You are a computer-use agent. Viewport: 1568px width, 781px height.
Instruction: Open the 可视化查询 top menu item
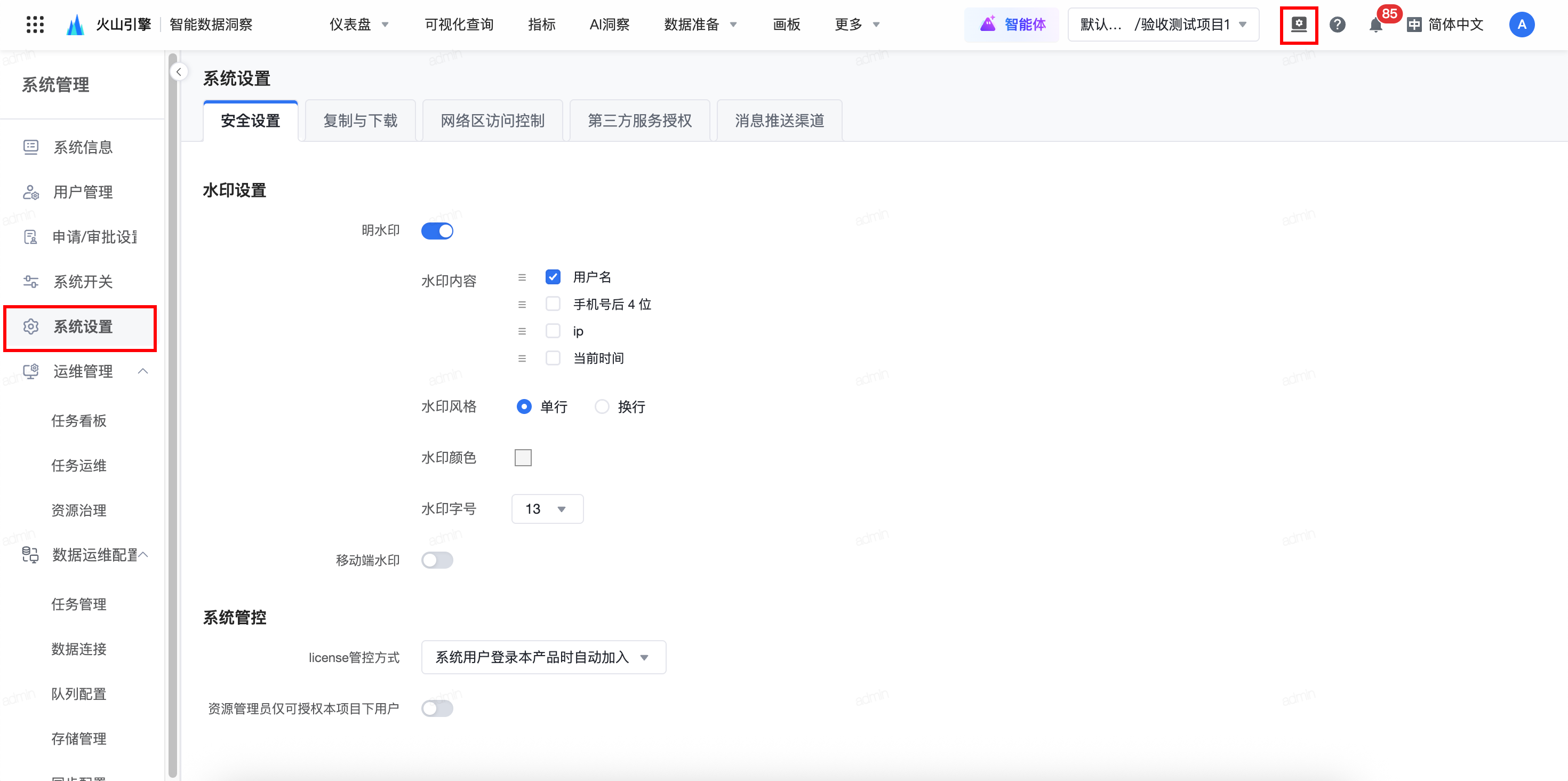[458, 25]
